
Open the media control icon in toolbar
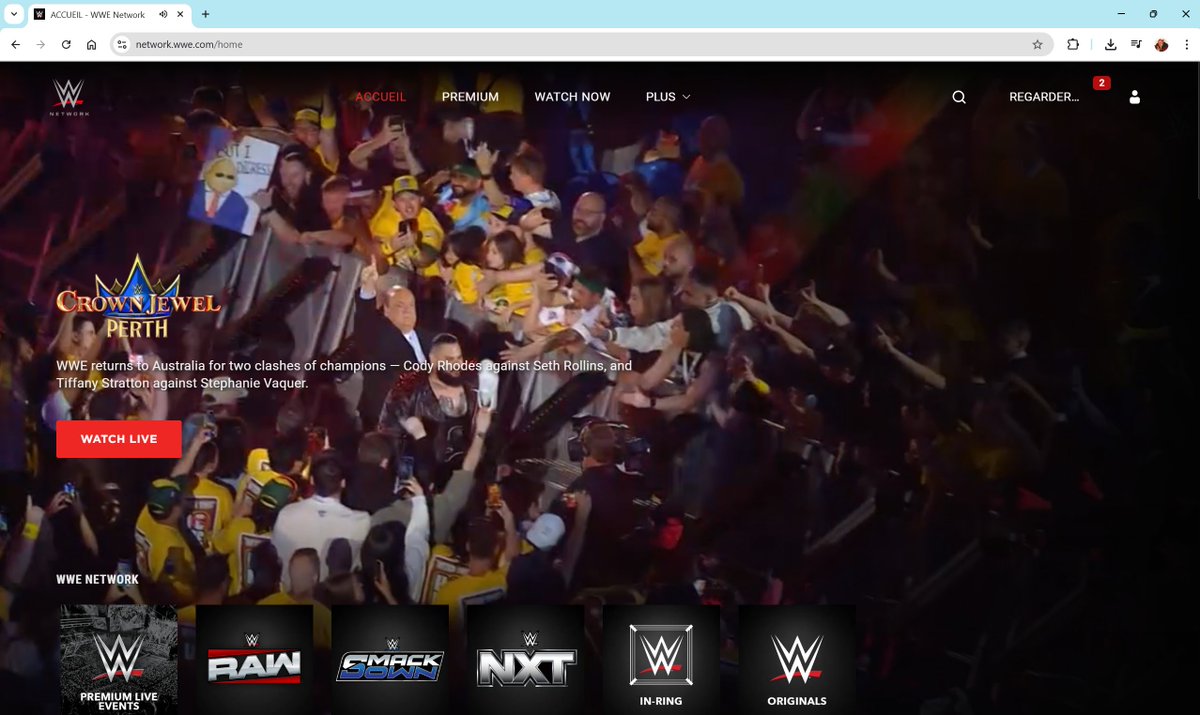(x=1136, y=44)
